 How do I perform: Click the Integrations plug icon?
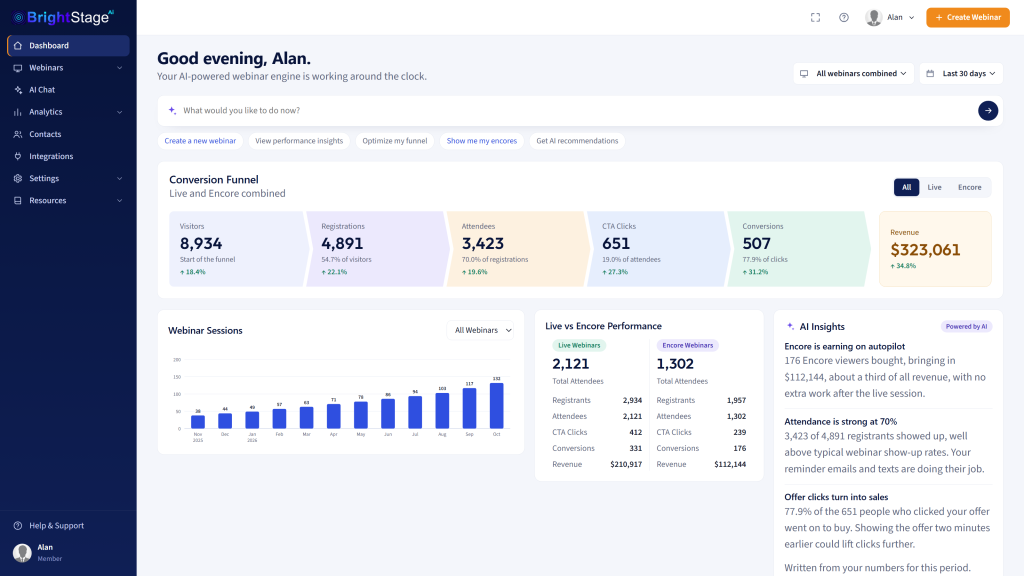click(x=18, y=157)
